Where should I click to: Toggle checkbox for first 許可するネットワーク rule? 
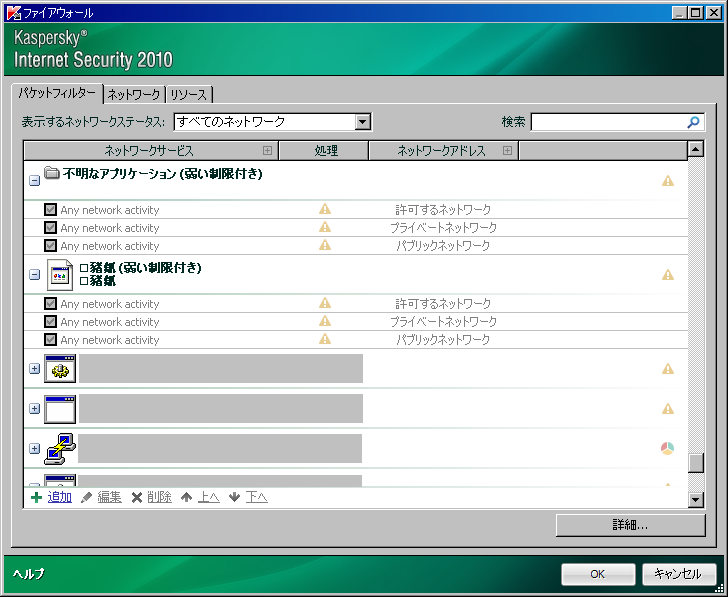[x=51, y=210]
